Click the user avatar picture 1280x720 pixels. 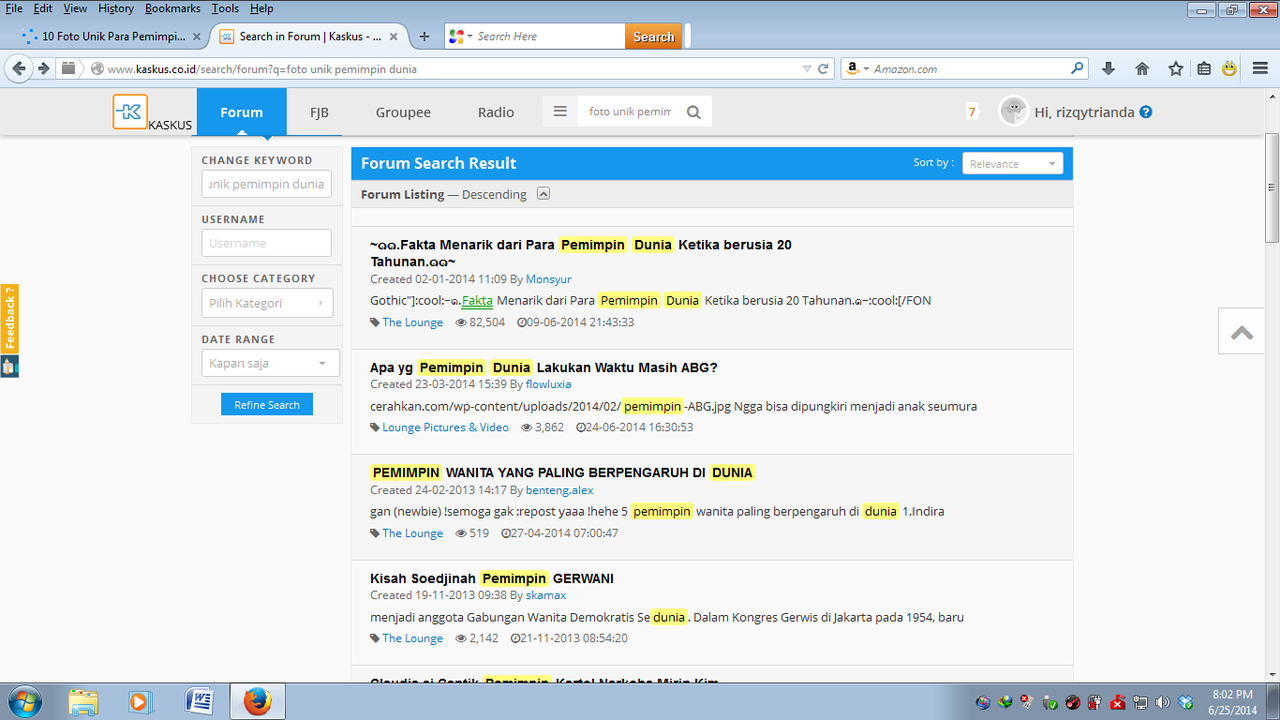(1013, 111)
